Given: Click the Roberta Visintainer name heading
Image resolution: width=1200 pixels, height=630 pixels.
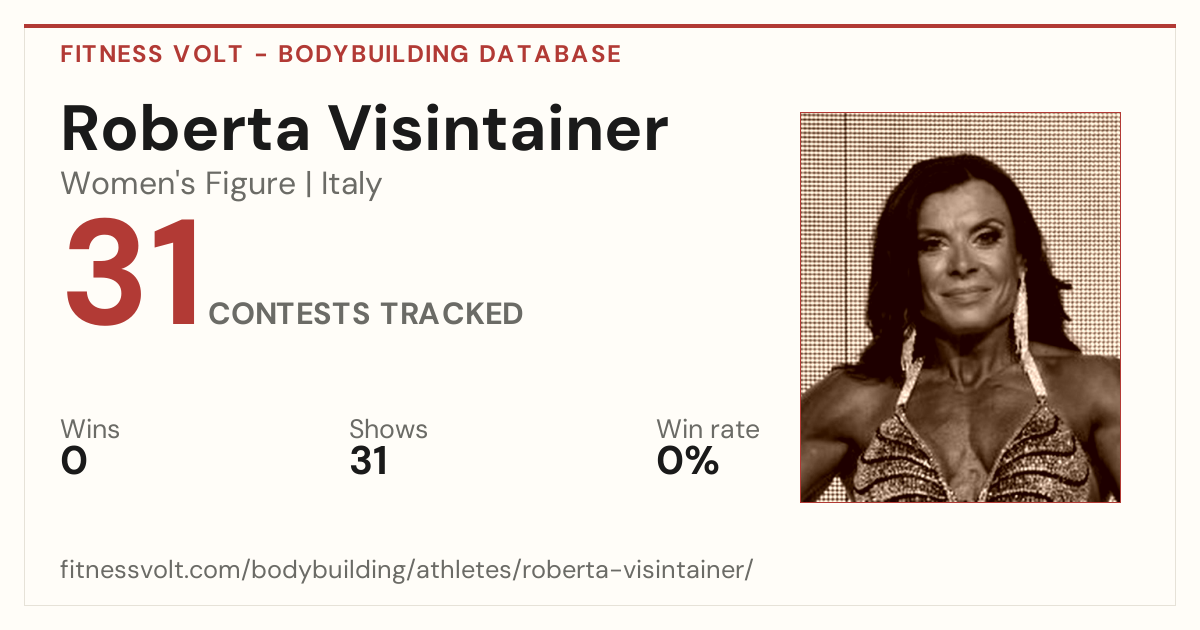Looking at the screenshot, I should (364, 129).
